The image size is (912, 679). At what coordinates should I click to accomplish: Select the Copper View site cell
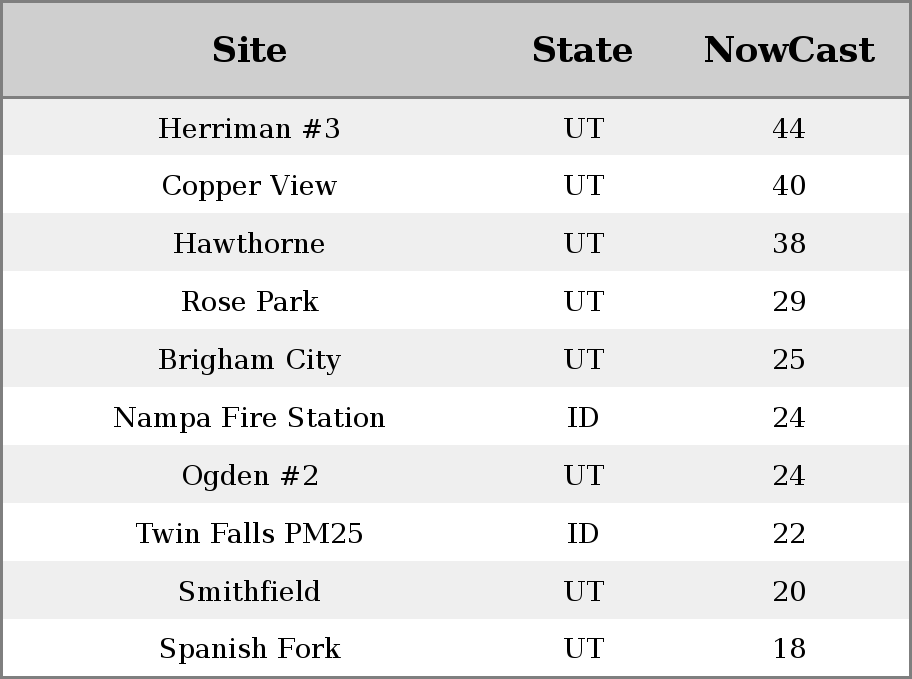[x=249, y=186]
